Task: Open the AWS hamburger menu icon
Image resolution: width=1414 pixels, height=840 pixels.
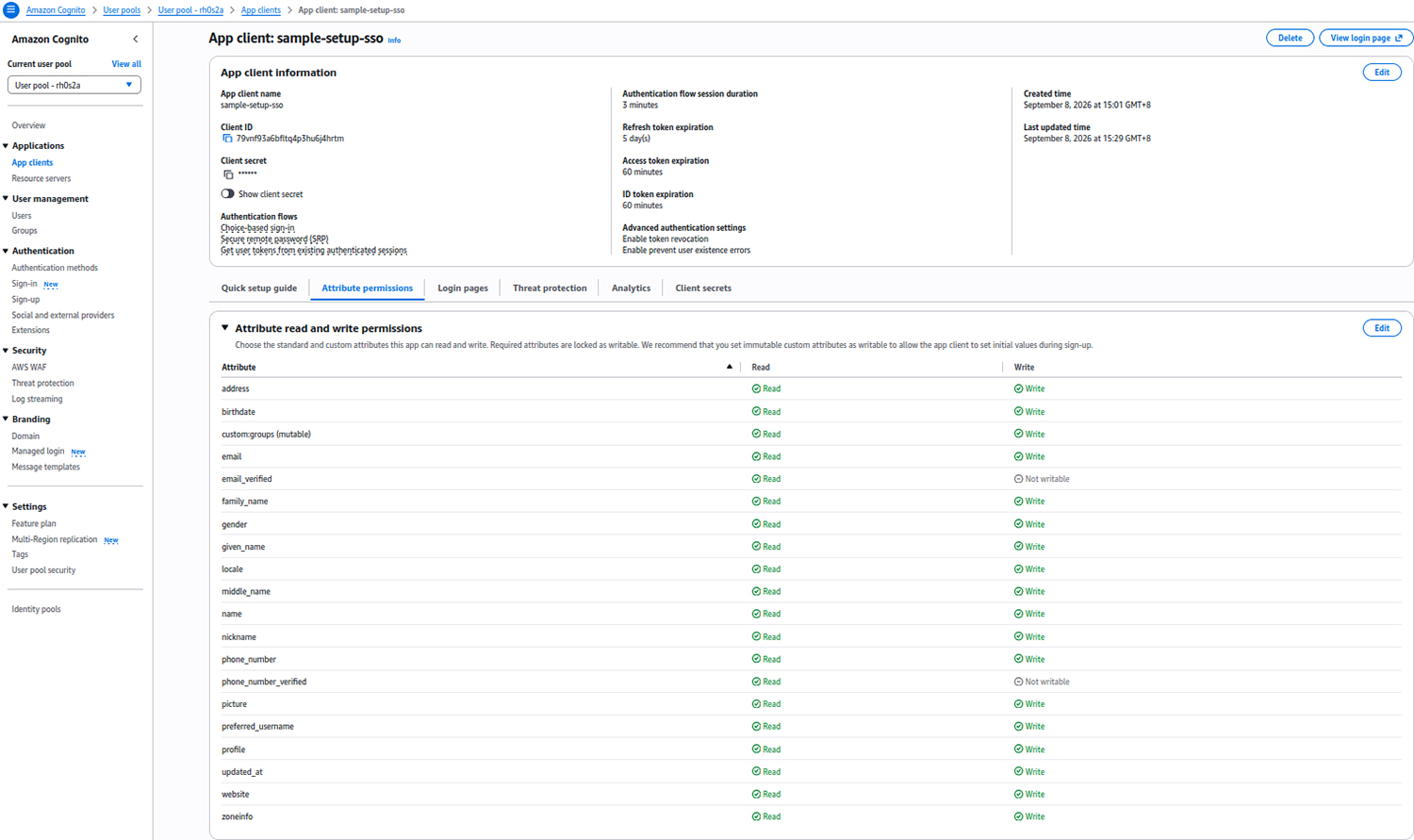Action: tap(10, 9)
